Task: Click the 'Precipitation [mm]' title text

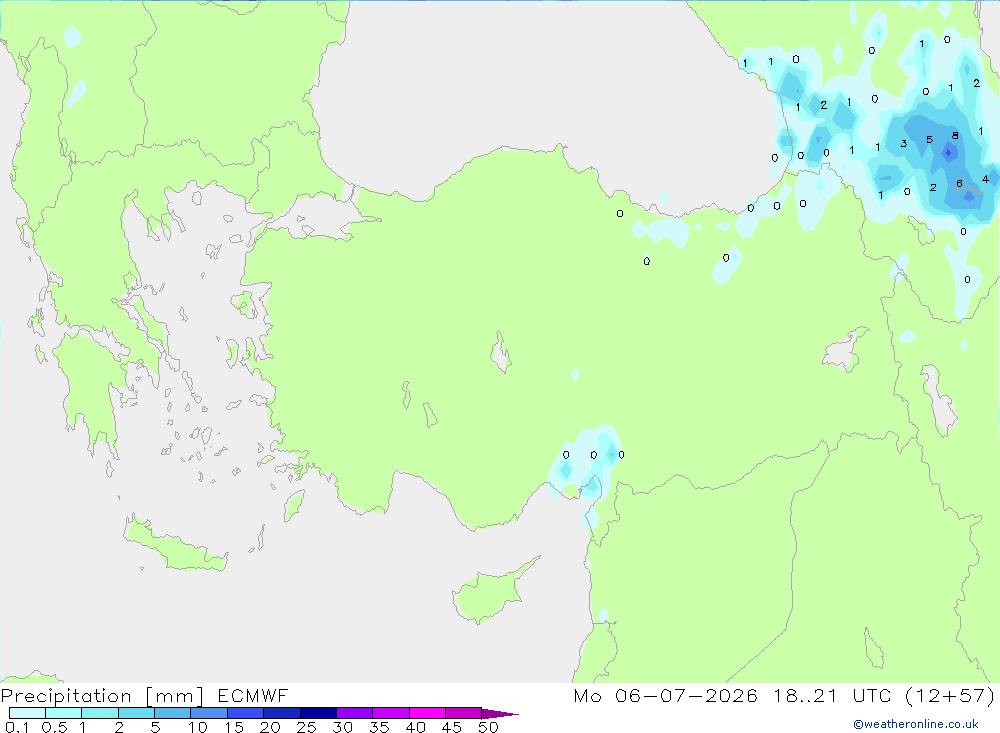Action: (x=102, y=696)
